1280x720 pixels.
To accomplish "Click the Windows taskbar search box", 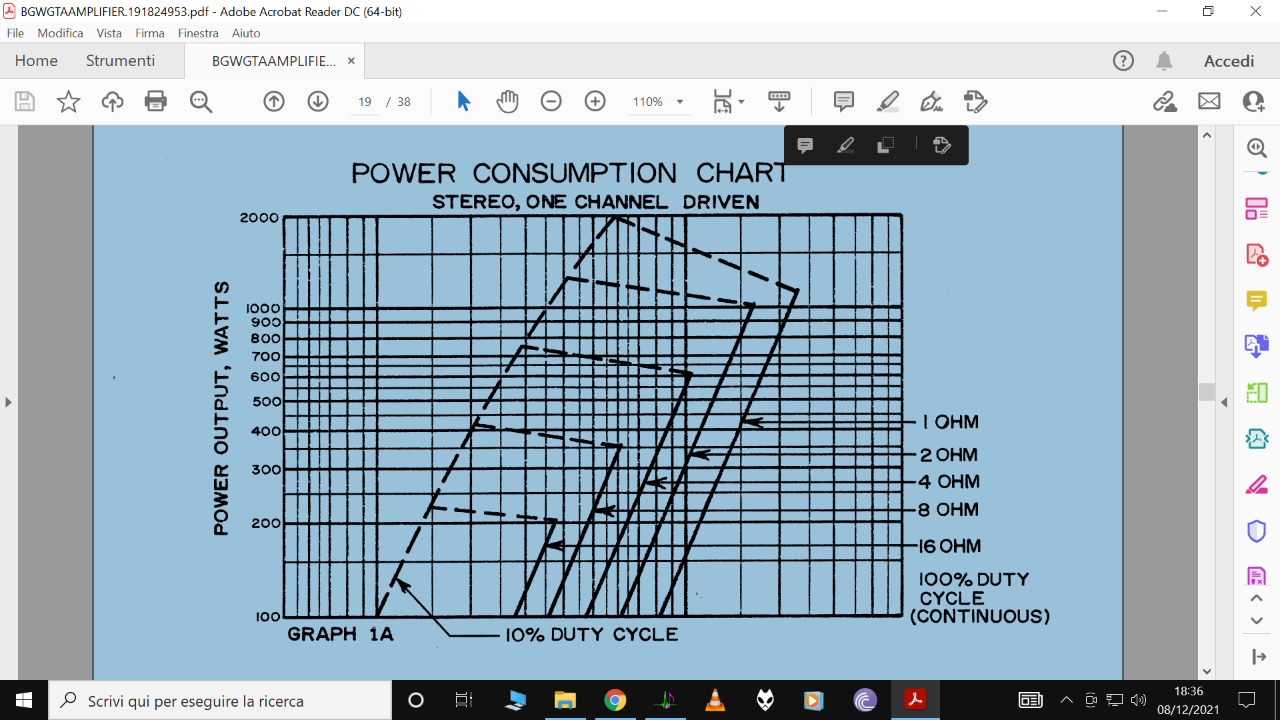I will [x=220, y=700].
